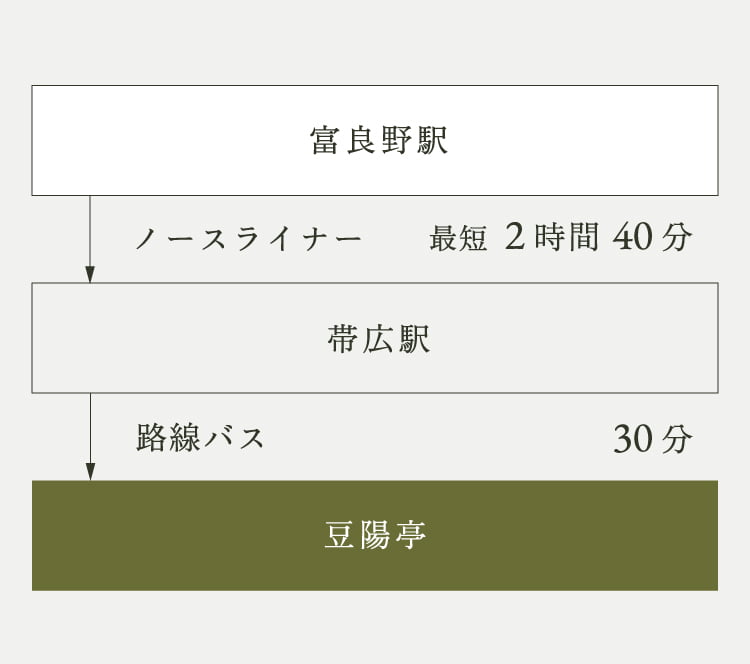This screenshot has height=664, width=750.
Task: Click the 帯広駅 station box
Action: tap(375, 338)
